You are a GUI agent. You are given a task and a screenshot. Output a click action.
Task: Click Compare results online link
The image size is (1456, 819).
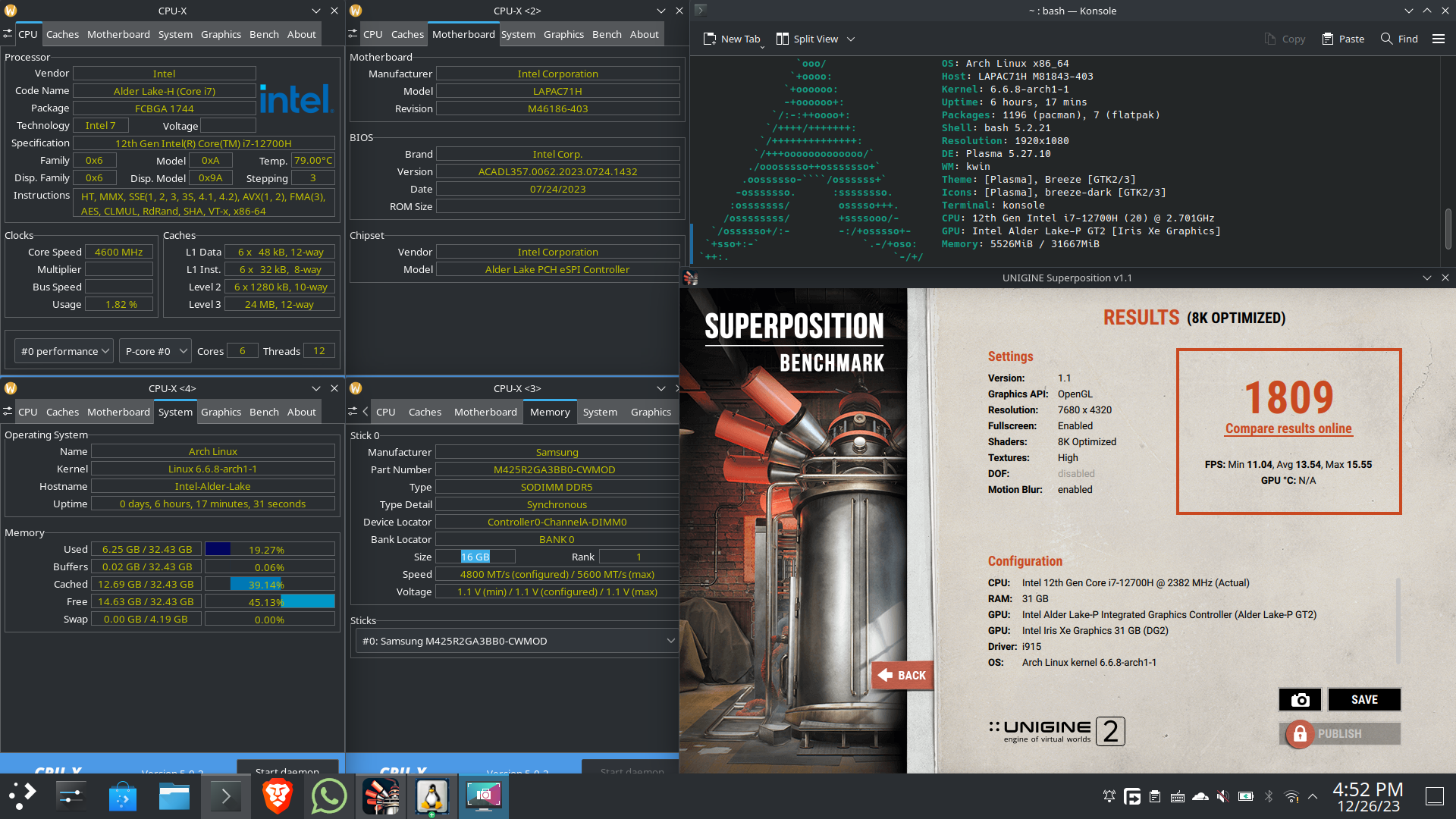[x=1288, y=428]
